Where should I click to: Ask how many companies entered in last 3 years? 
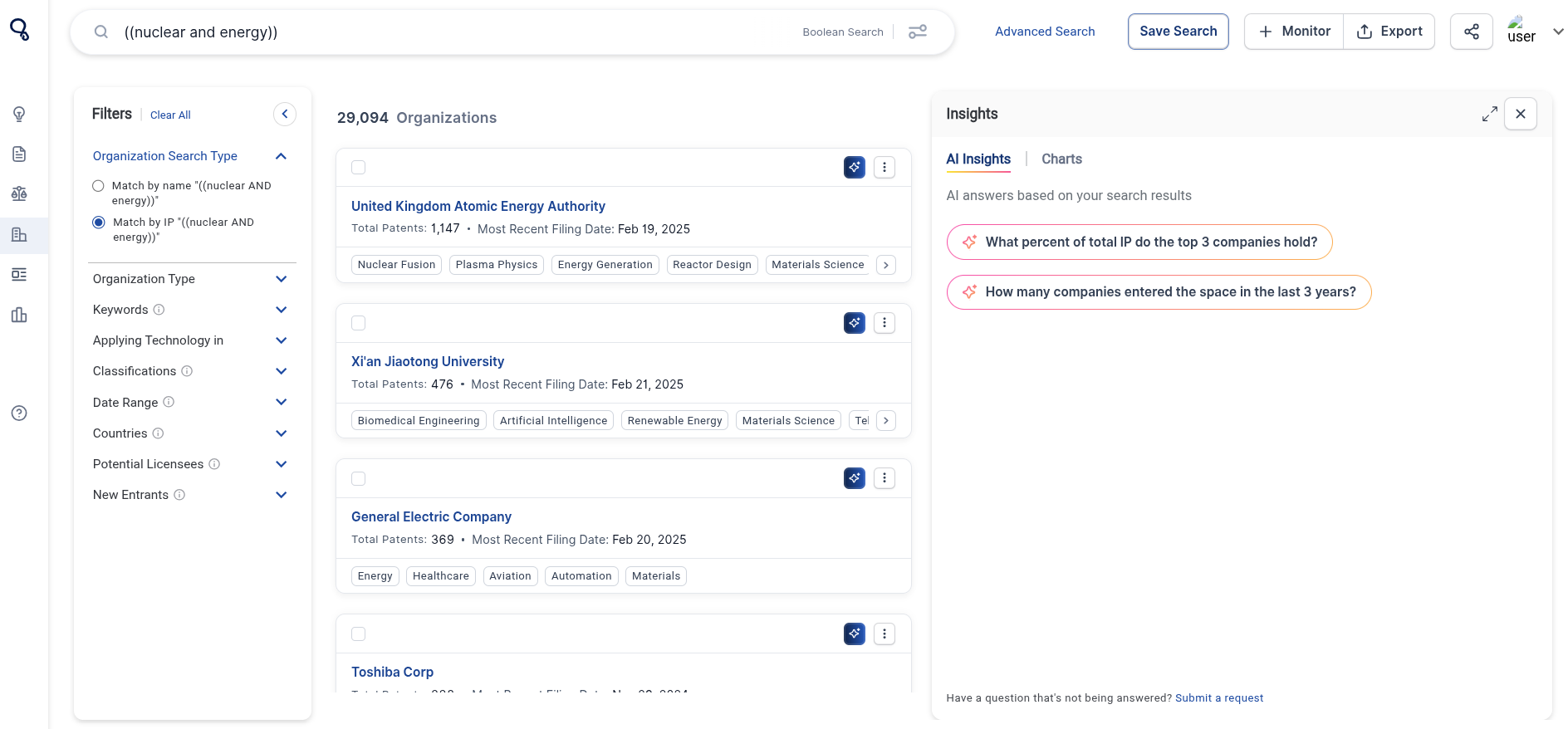(1159, 292)
